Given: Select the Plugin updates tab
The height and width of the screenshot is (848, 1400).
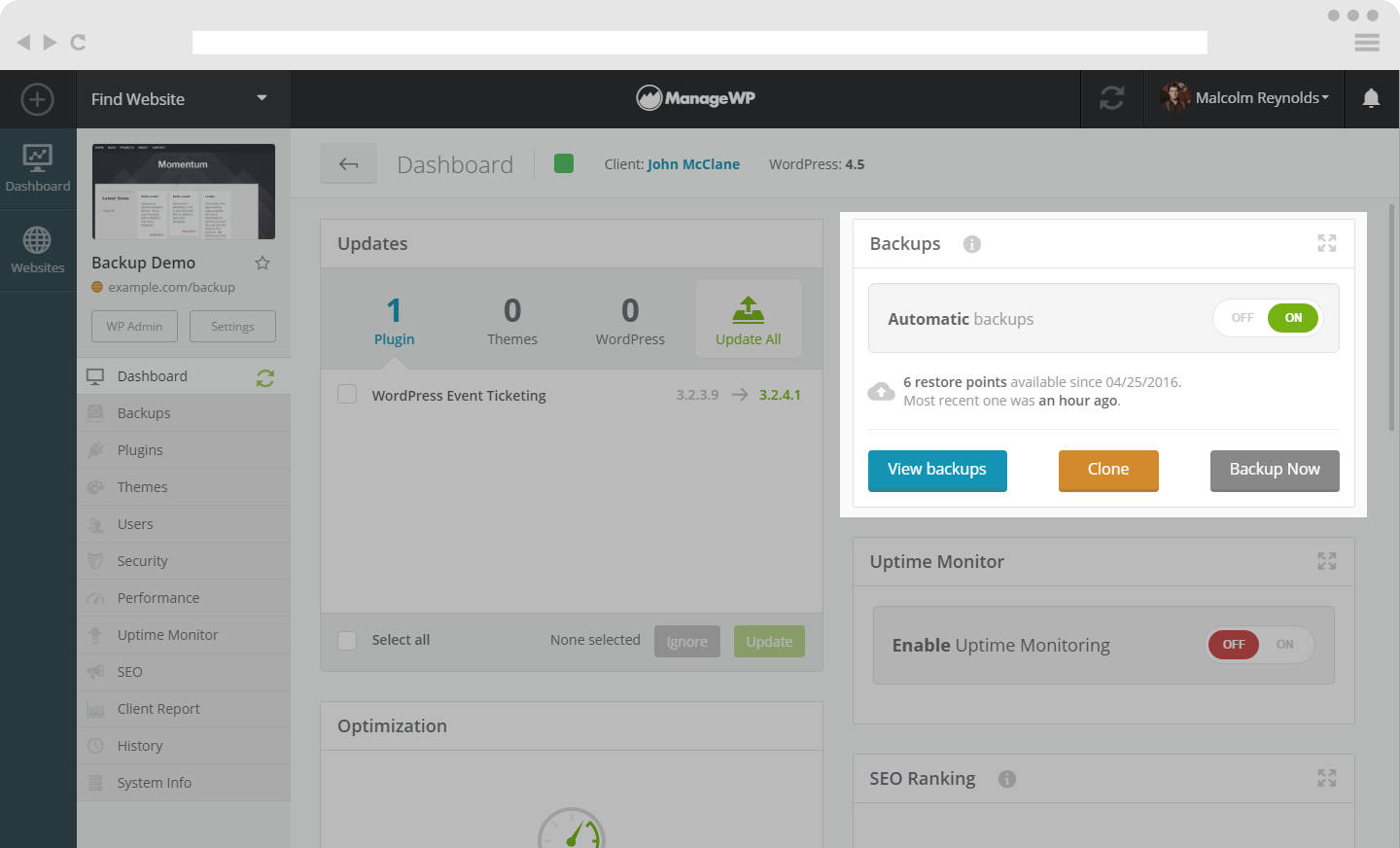Looking at the screenshot, I should tap(395, 322).
